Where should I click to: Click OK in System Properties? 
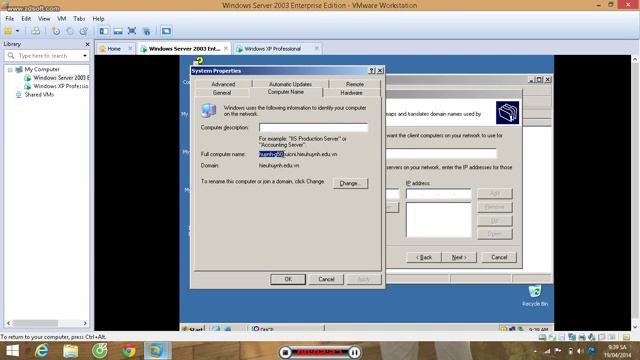click(288, 279)
